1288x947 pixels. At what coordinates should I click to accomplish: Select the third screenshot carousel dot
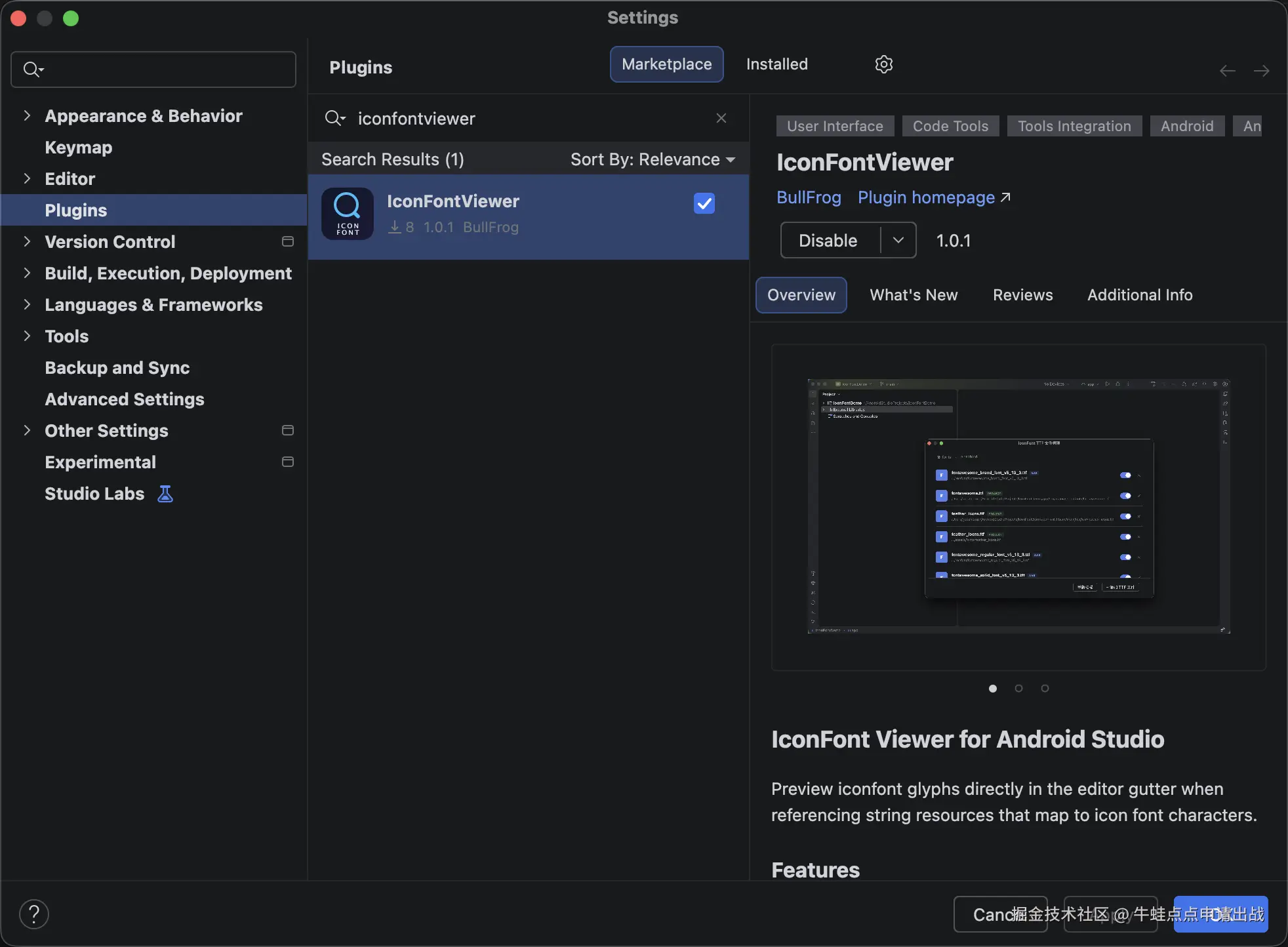(1045, 688)
